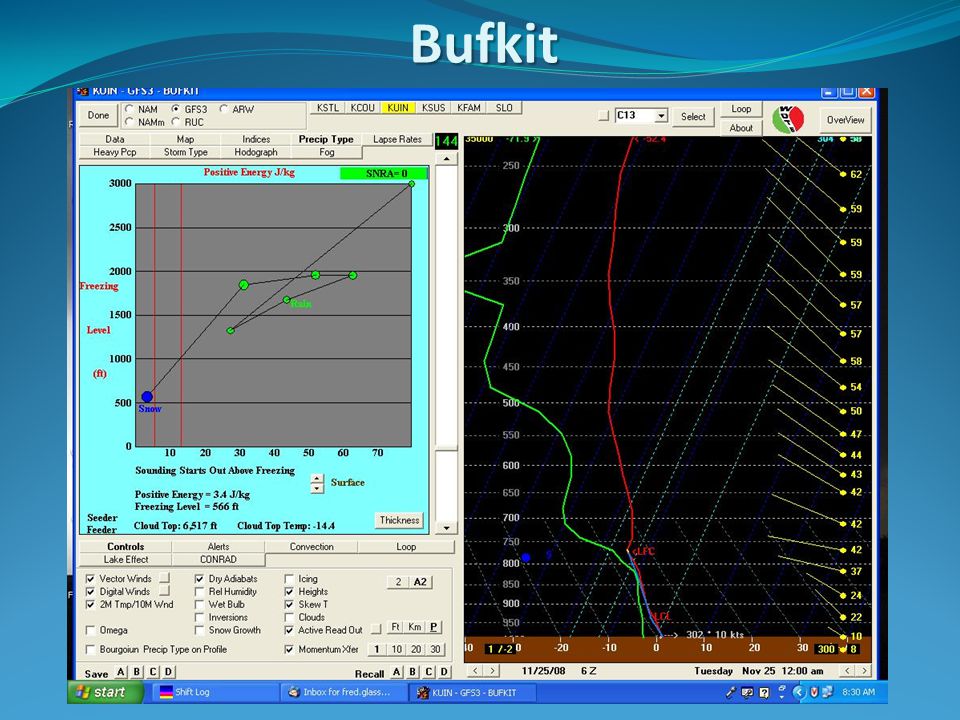Click the right arrow after 12:00 am
The image size is (960, 720).
[x=863, y=670]
